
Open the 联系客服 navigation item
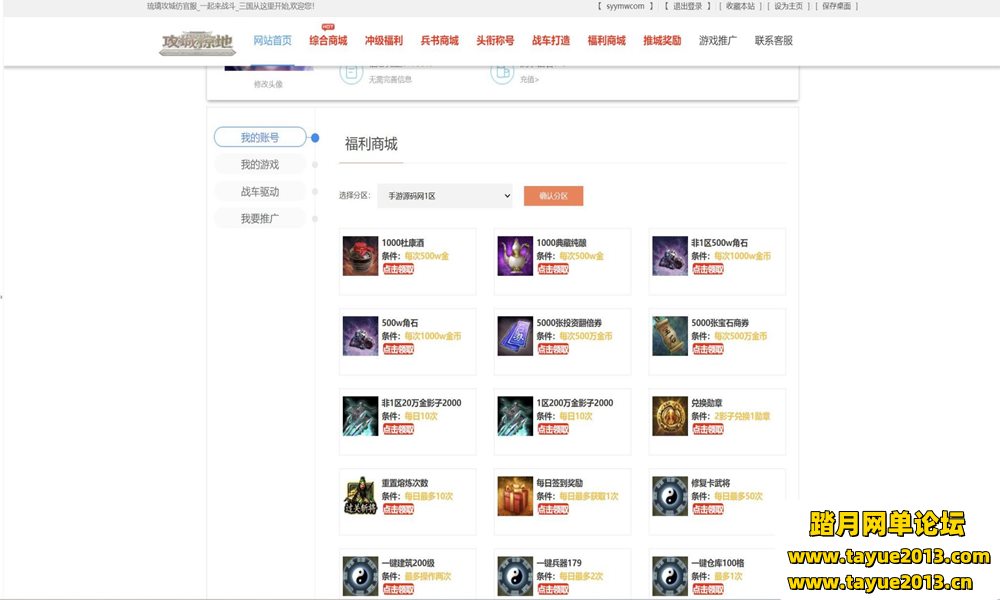point(773,41)
